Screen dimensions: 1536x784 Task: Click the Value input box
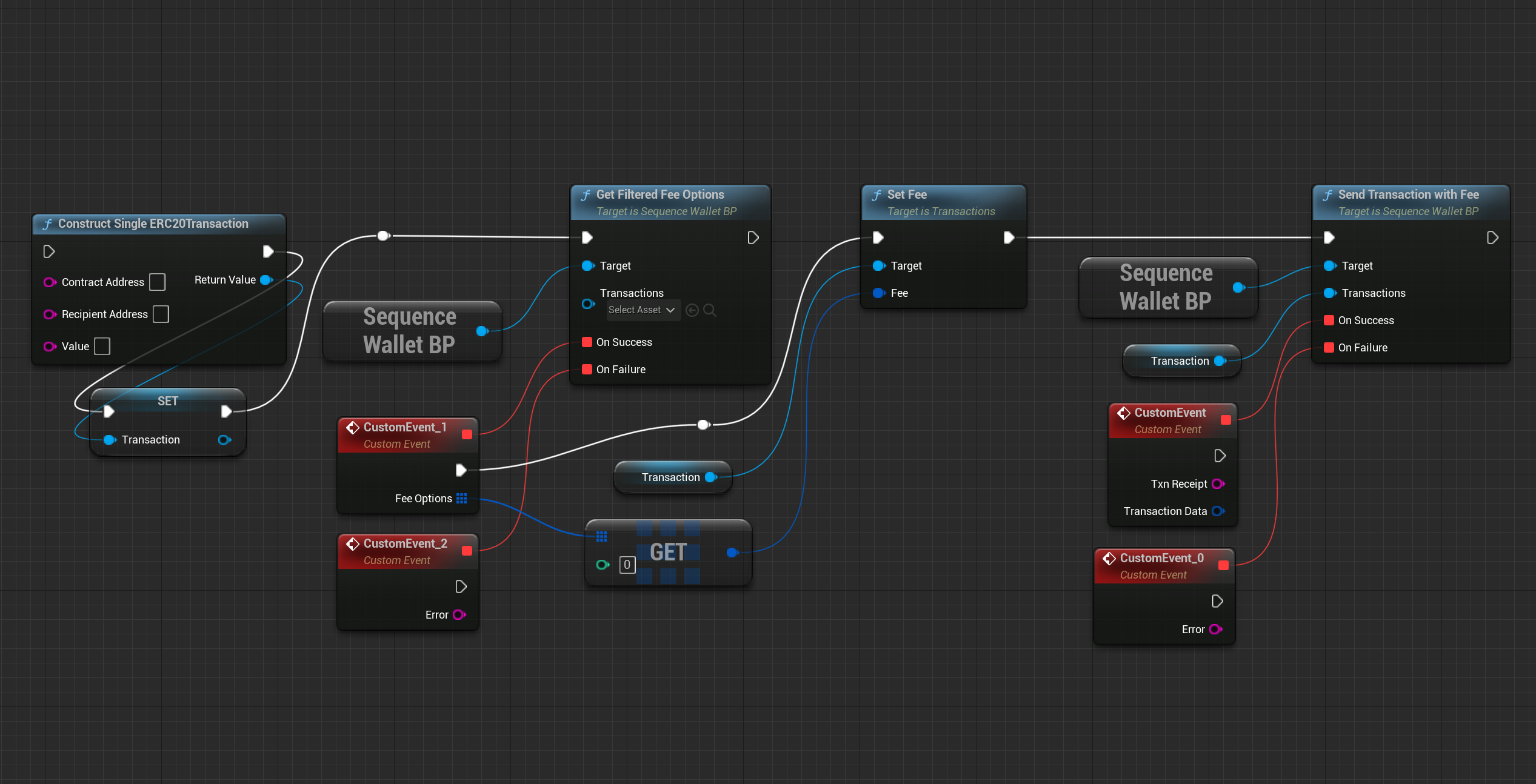click(x=102, y=346)
